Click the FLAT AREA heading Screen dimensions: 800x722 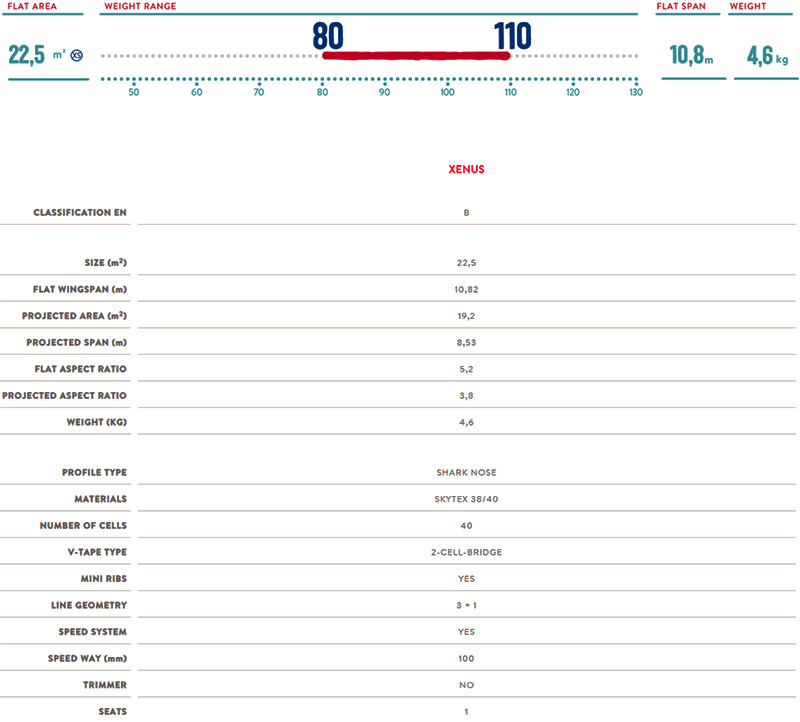pyautogui.click(x=32, y=6)
